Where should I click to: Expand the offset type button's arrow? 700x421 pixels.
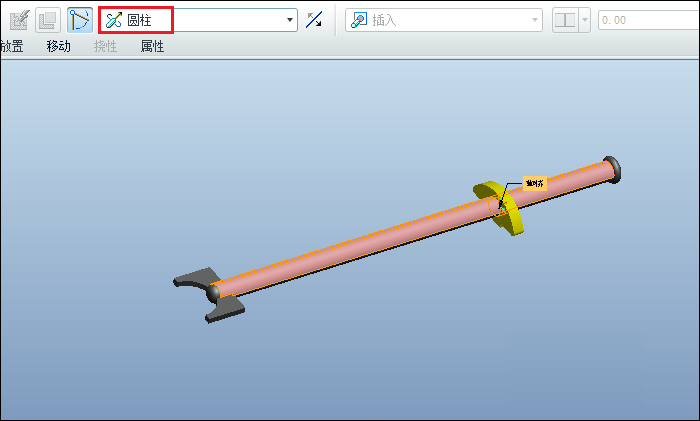pyautogui.click(x=584, y=20)
